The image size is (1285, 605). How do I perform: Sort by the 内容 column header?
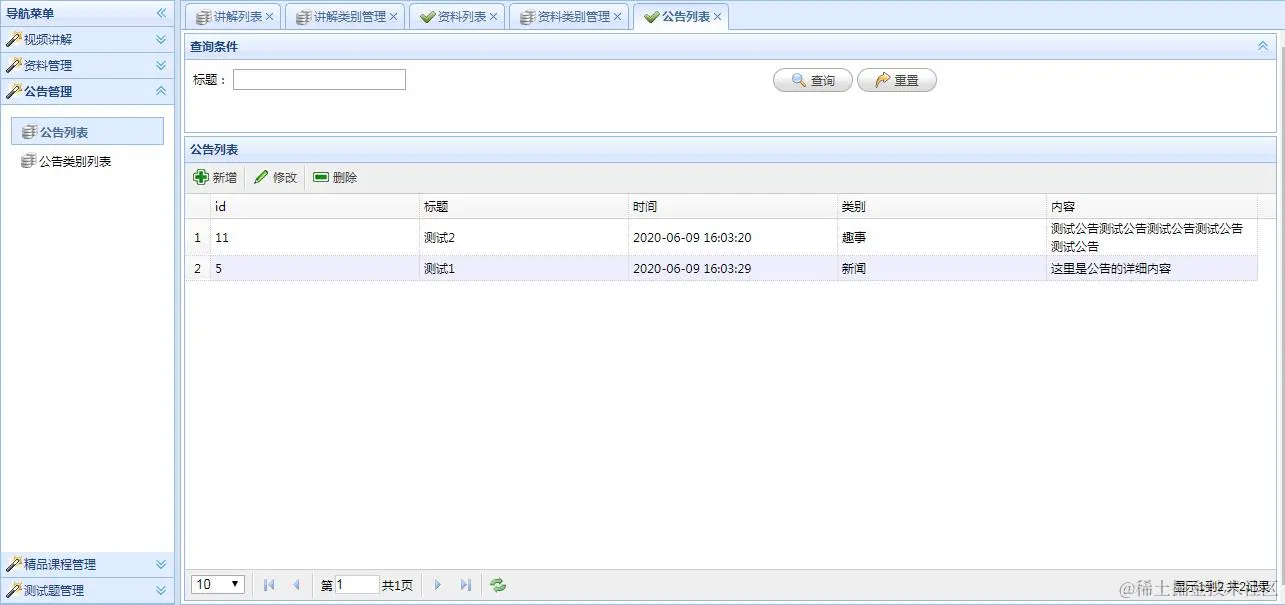[1152, 206]
